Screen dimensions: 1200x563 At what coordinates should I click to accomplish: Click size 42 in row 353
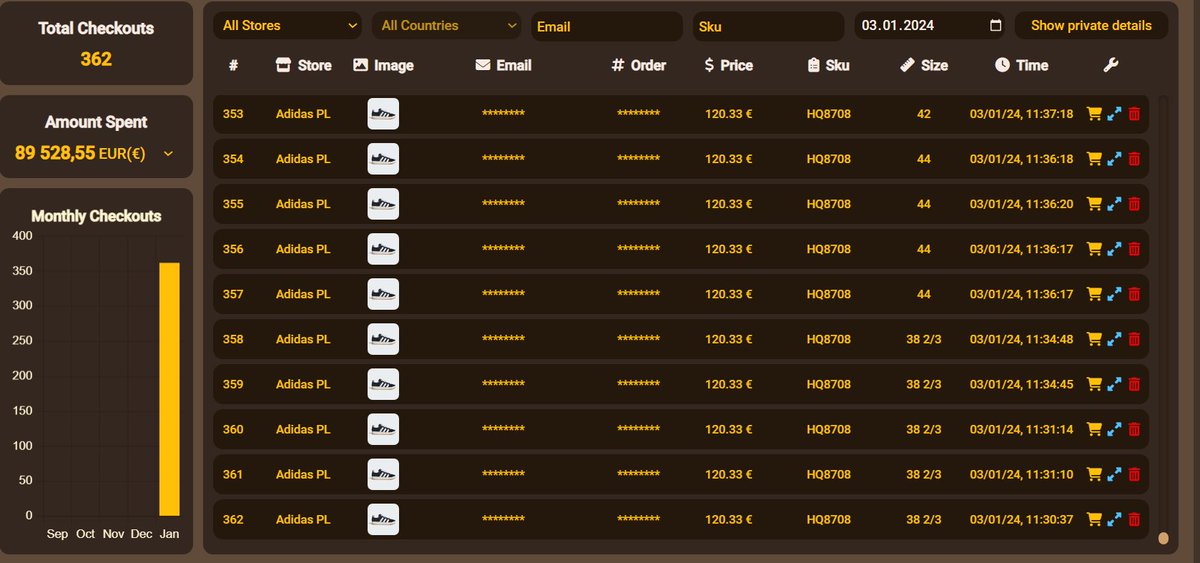(923, 114)
